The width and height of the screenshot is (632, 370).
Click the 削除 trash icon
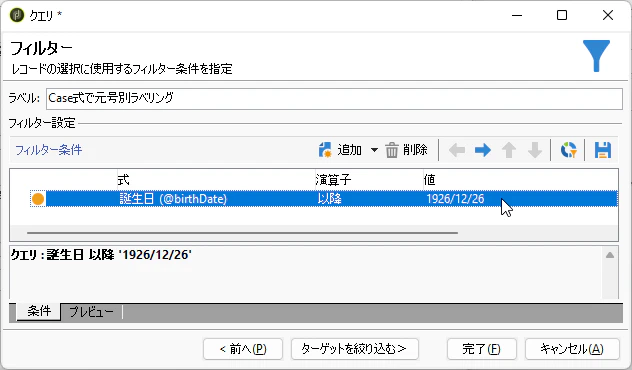tap(391, 150)
